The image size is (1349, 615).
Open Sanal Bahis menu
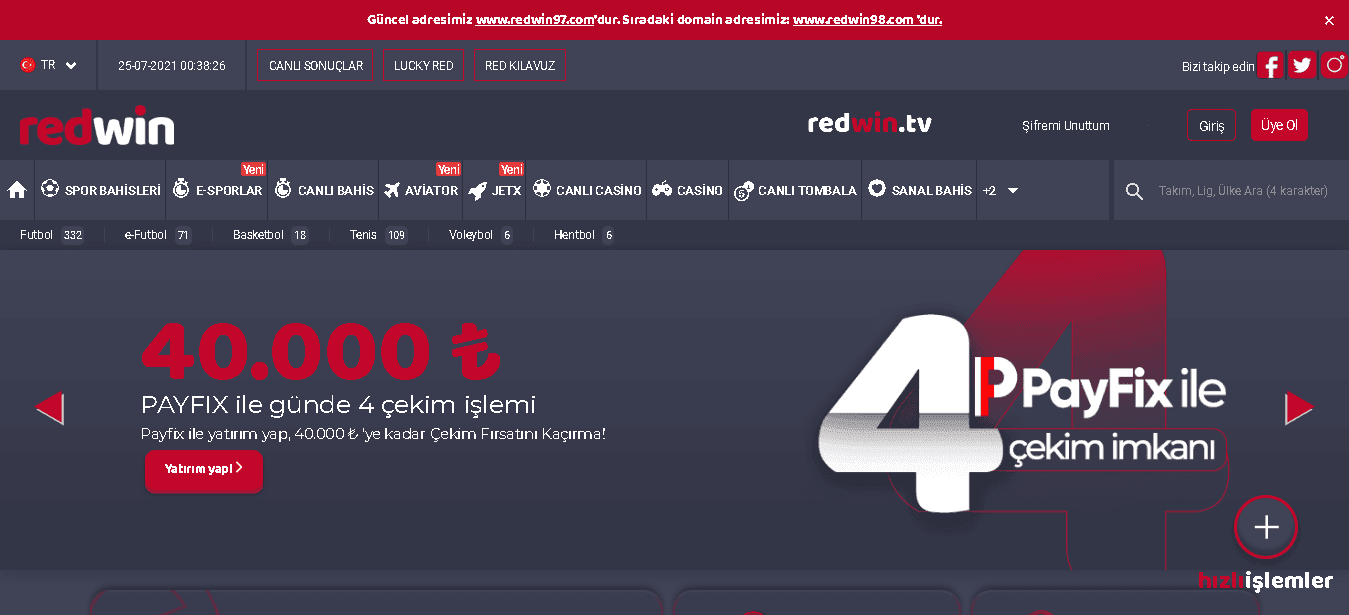click(919, 190)
